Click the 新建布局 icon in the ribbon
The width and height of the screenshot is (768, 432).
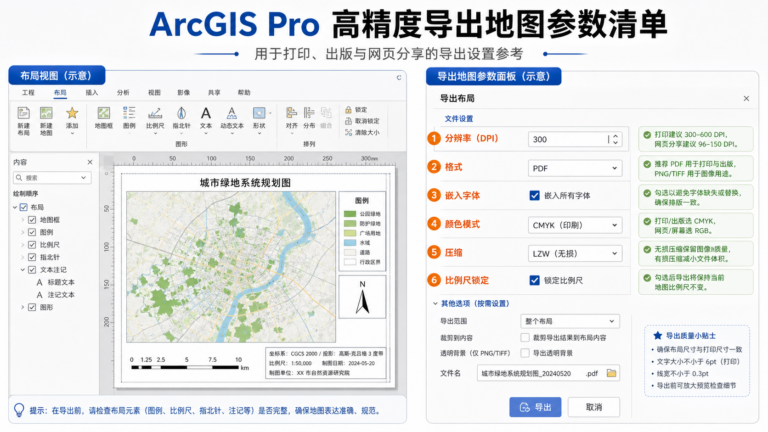click(24, 113)
